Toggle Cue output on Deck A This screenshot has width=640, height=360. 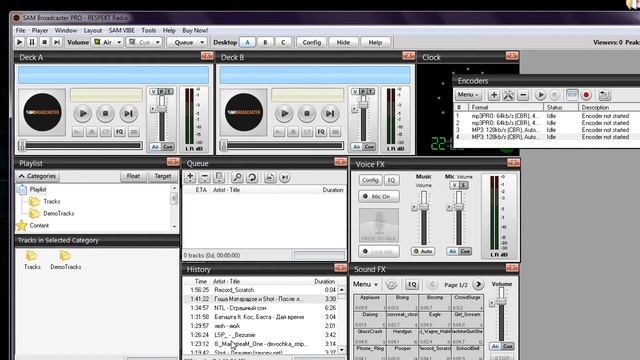[168, 147]
